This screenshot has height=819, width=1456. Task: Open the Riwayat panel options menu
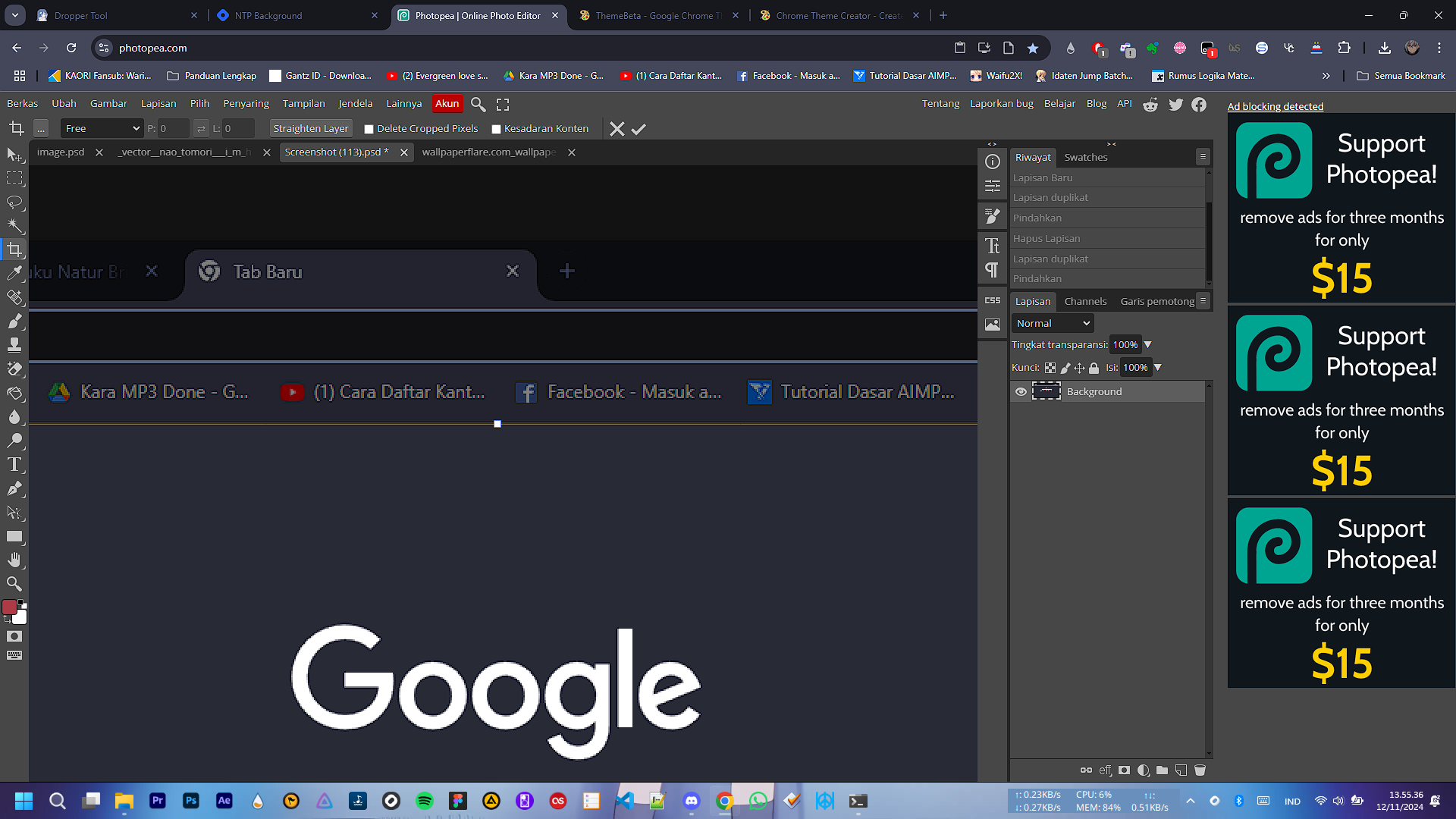pyautogui.click(x=1203, y=157)
